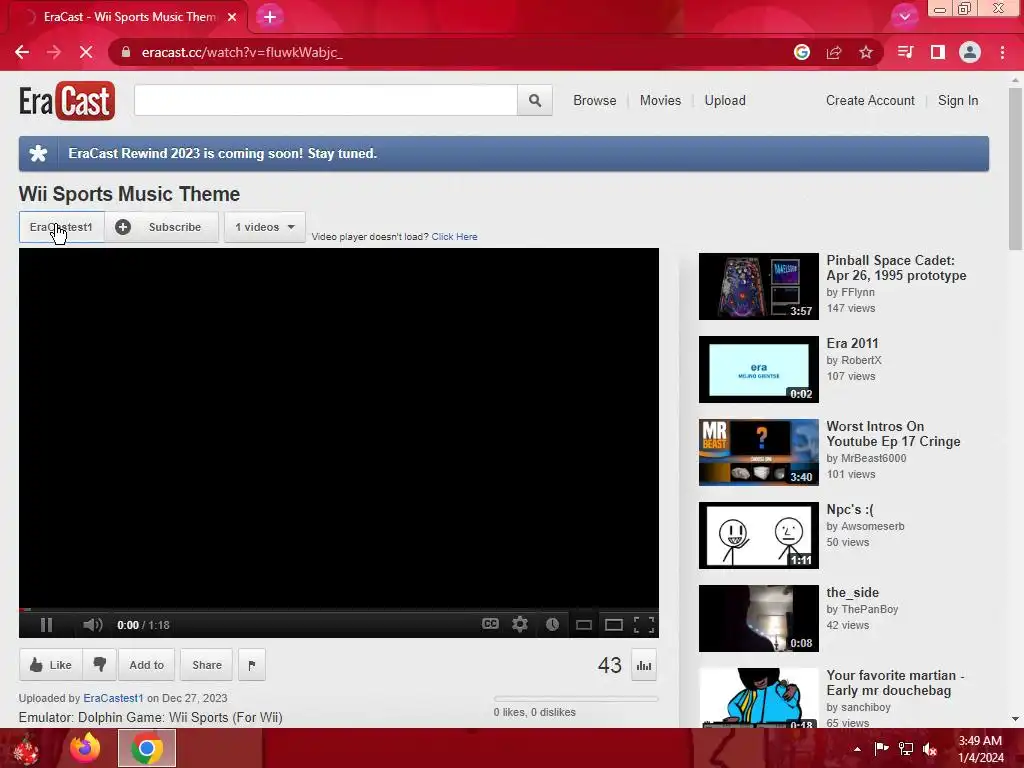Enter fullscreen mode in video player
Screen dimensions: 1024x768
click(x=644, y=625)
